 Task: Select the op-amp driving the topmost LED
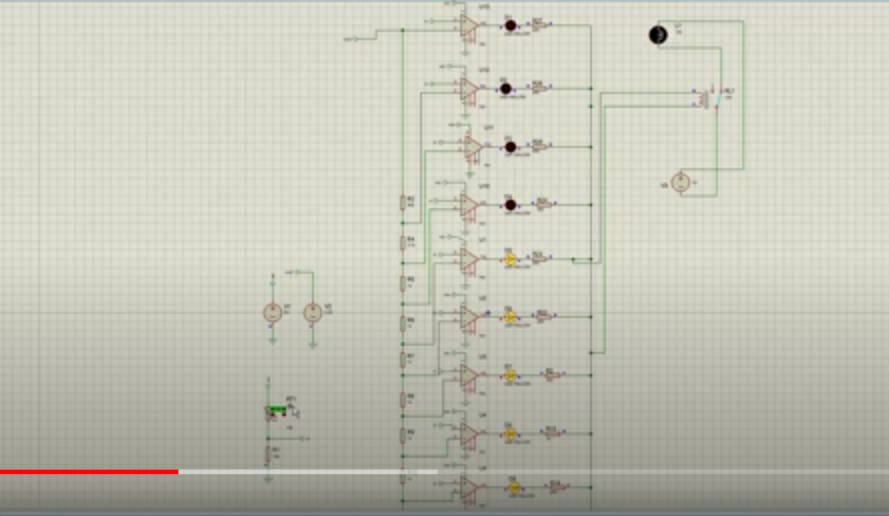469,26
